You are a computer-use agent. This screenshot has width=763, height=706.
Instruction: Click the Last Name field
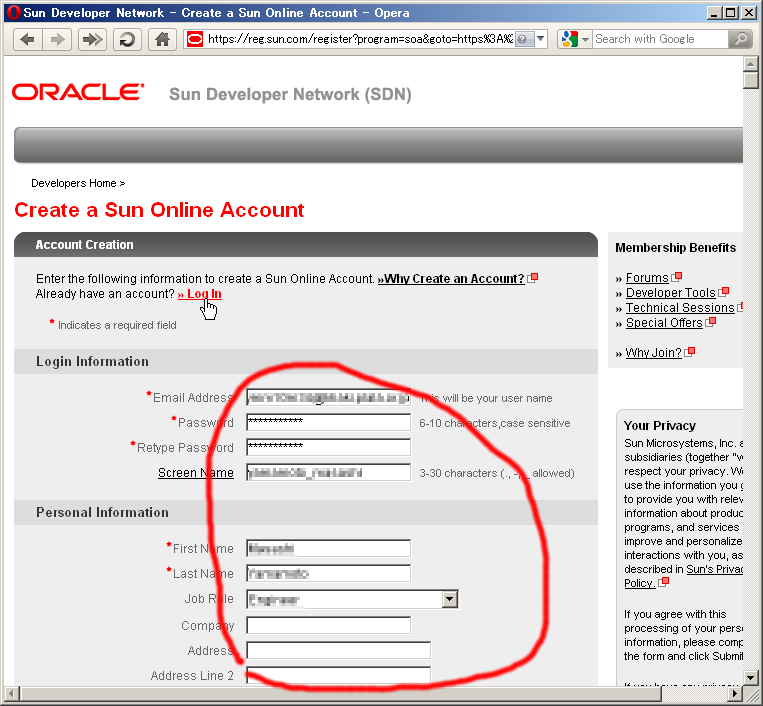[328, 573]
